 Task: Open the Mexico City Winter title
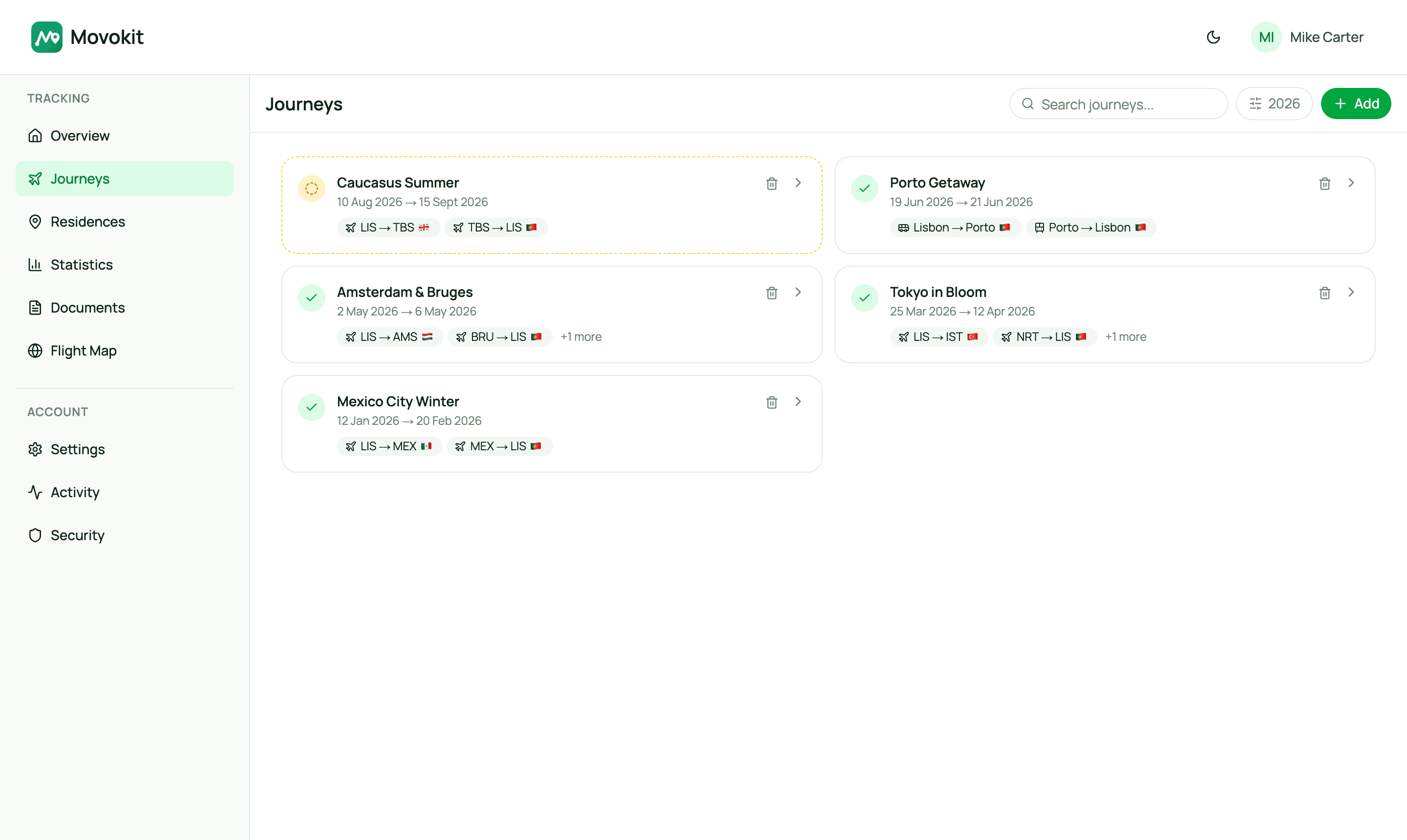(x=398, y=401)
